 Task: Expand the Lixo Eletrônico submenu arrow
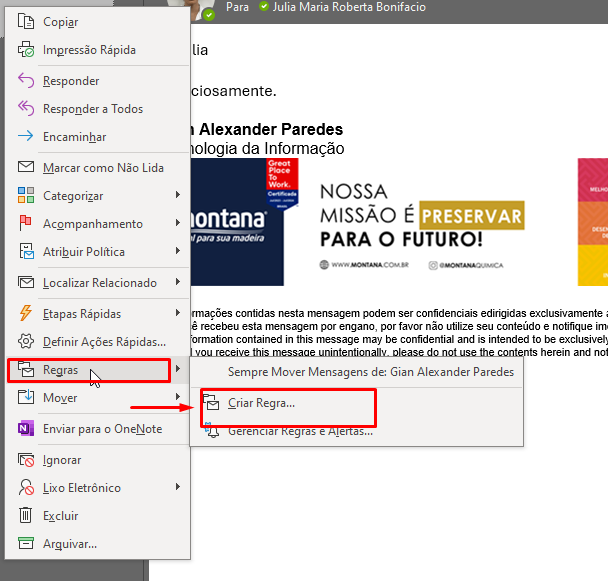point(178,488)
